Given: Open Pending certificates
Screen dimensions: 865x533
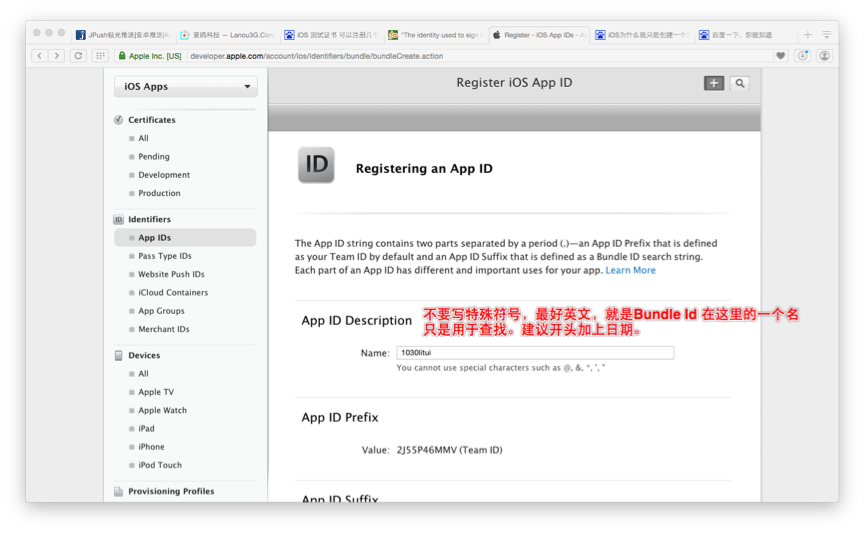Looking at the screenshot, I should [x=154, y=157].
